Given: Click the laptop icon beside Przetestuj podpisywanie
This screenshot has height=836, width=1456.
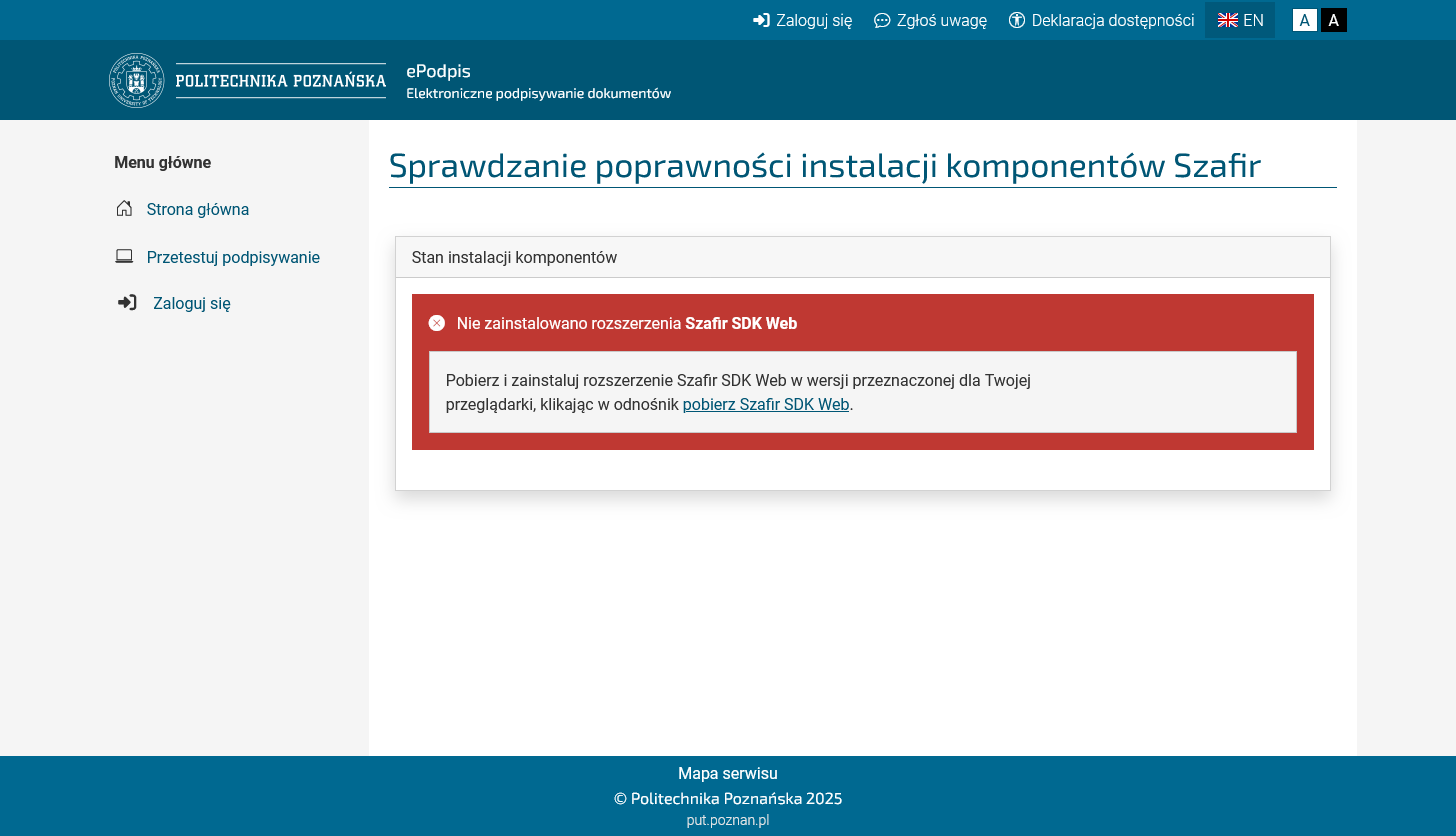Looking at the screenshot, I should (x=124, y=257).
